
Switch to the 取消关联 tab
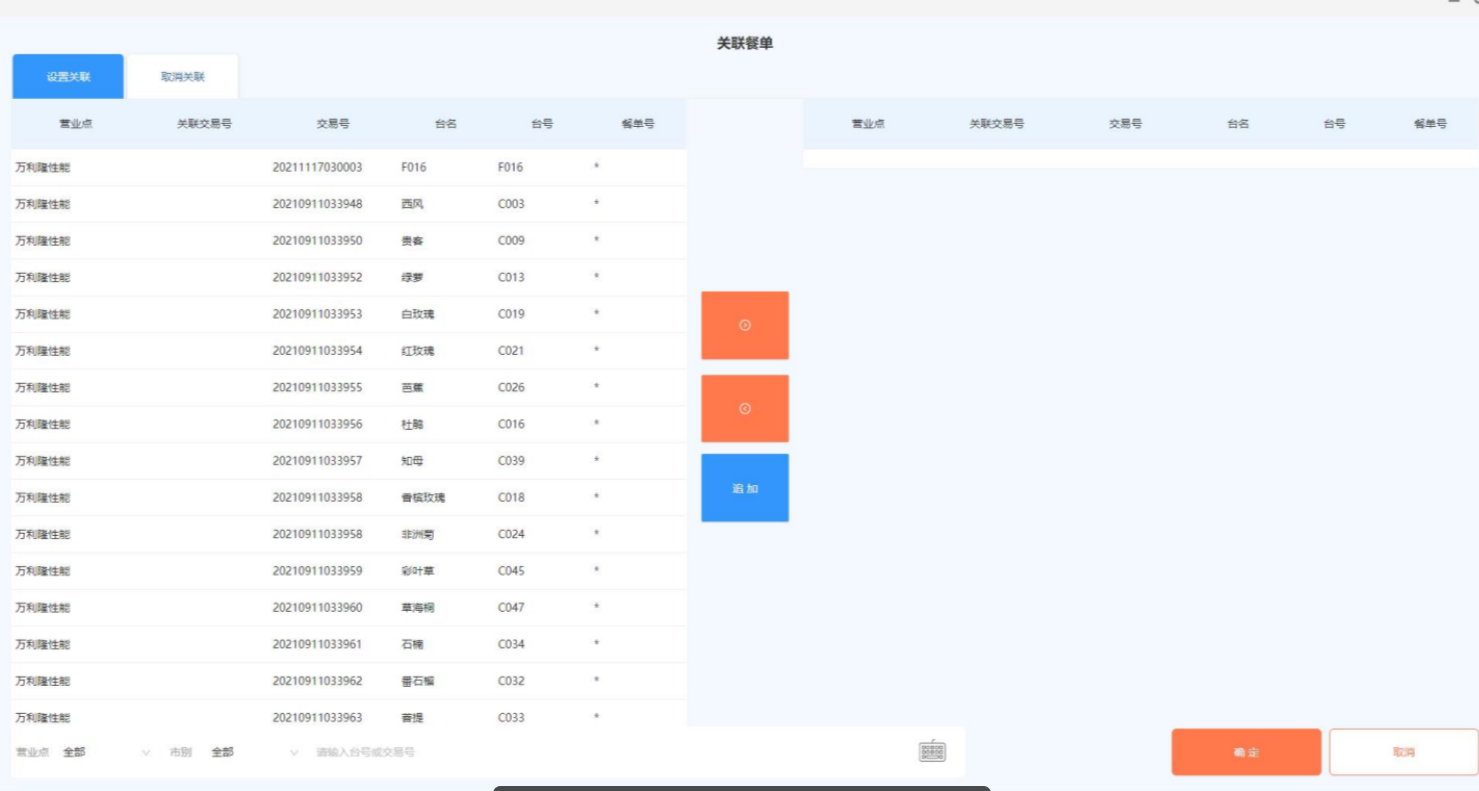click(182, 77)
